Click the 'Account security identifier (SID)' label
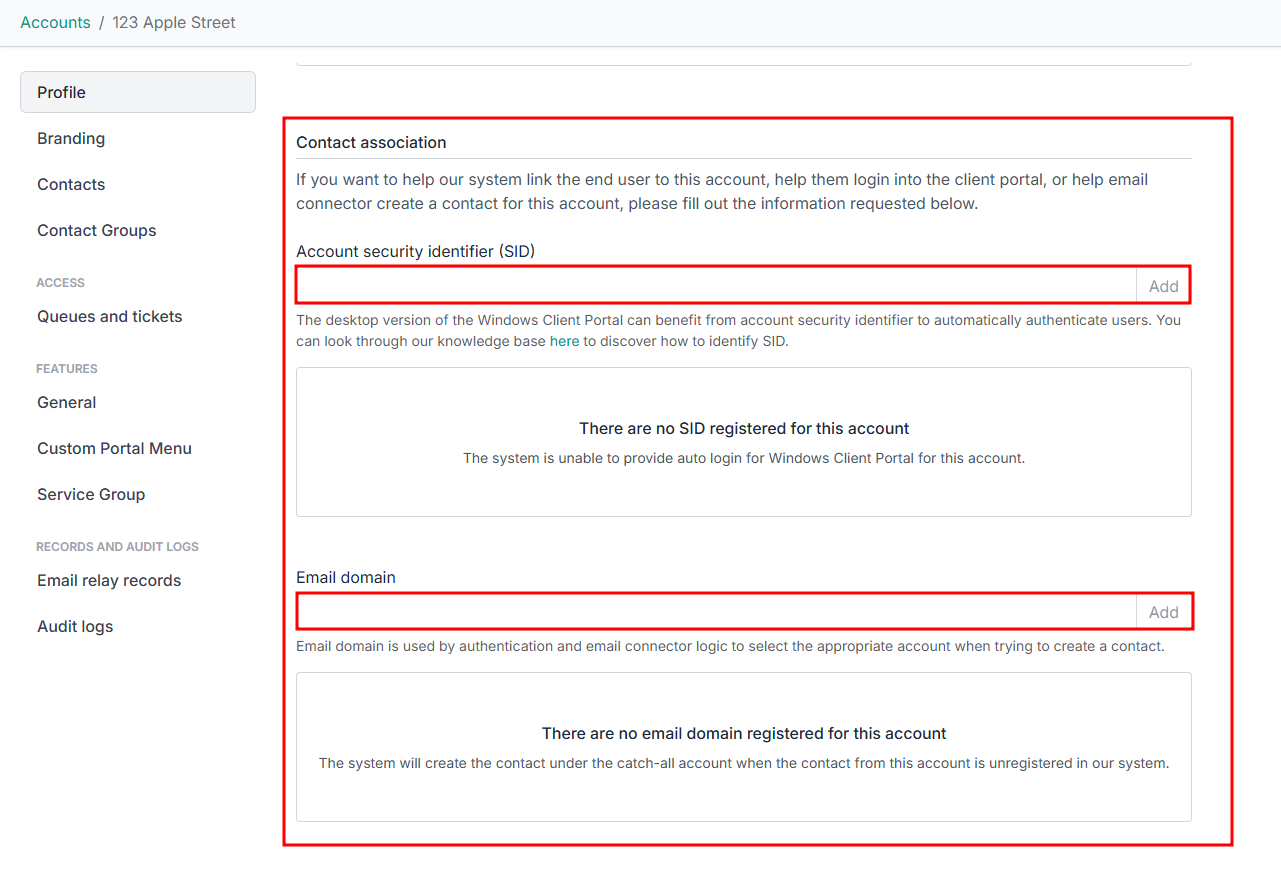 click(415, 251)
